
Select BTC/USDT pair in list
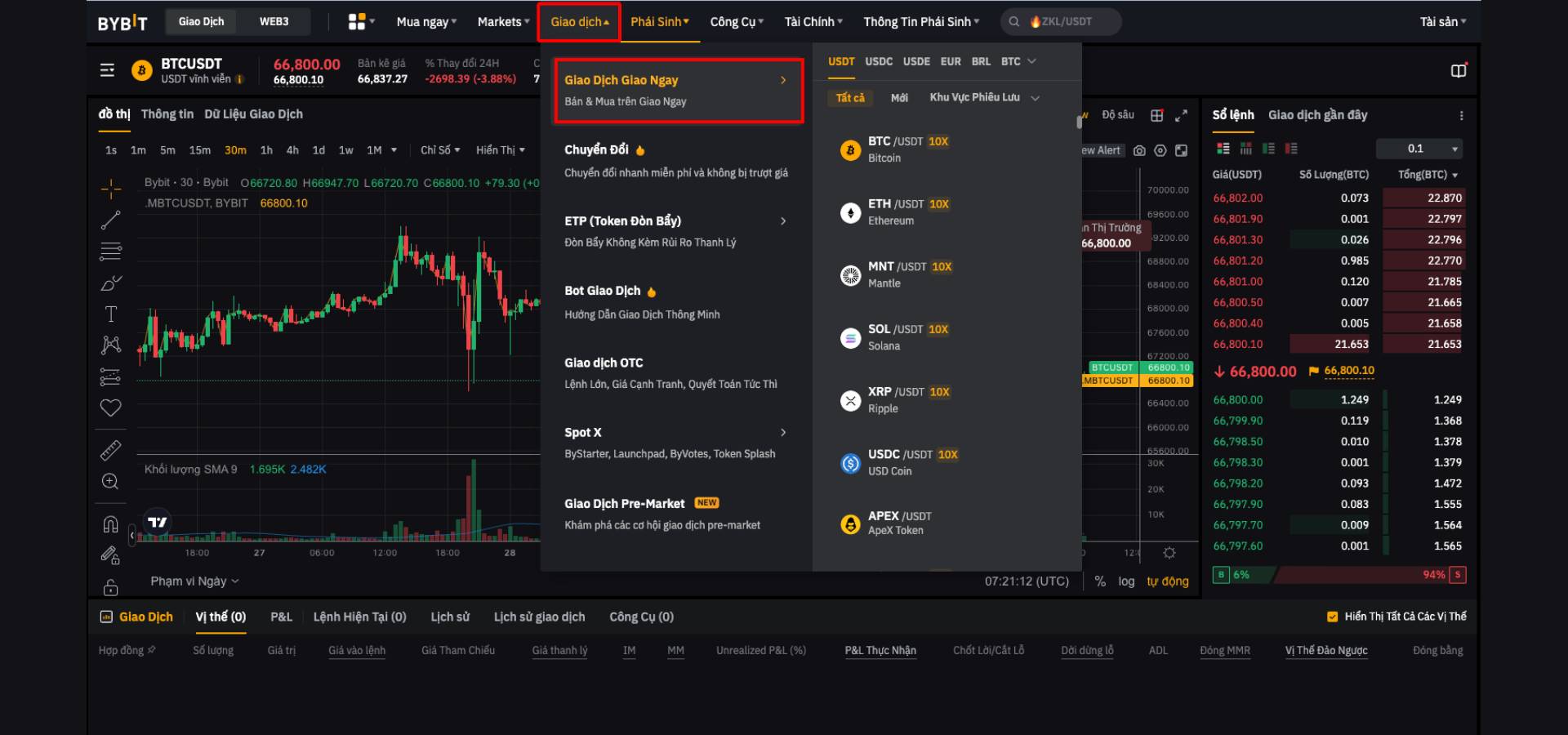[x=946, y=149]
